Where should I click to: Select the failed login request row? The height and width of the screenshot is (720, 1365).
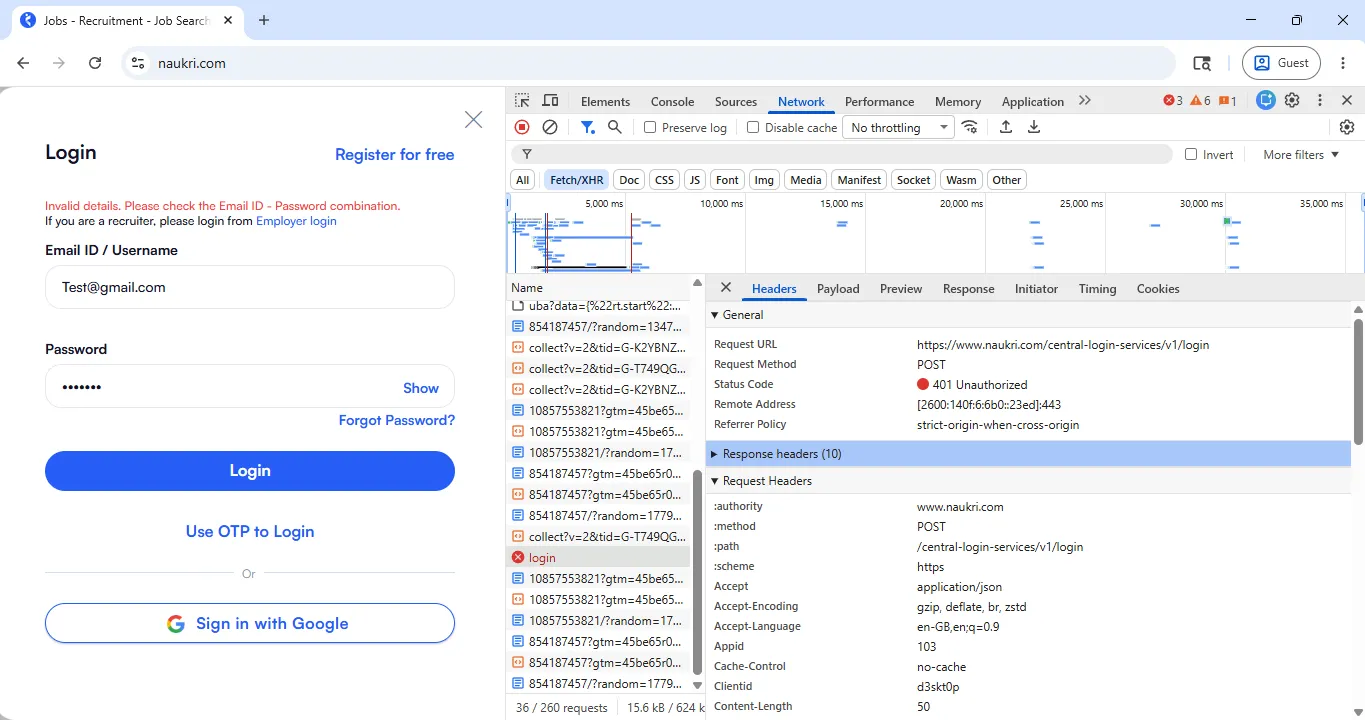[598, 558]
